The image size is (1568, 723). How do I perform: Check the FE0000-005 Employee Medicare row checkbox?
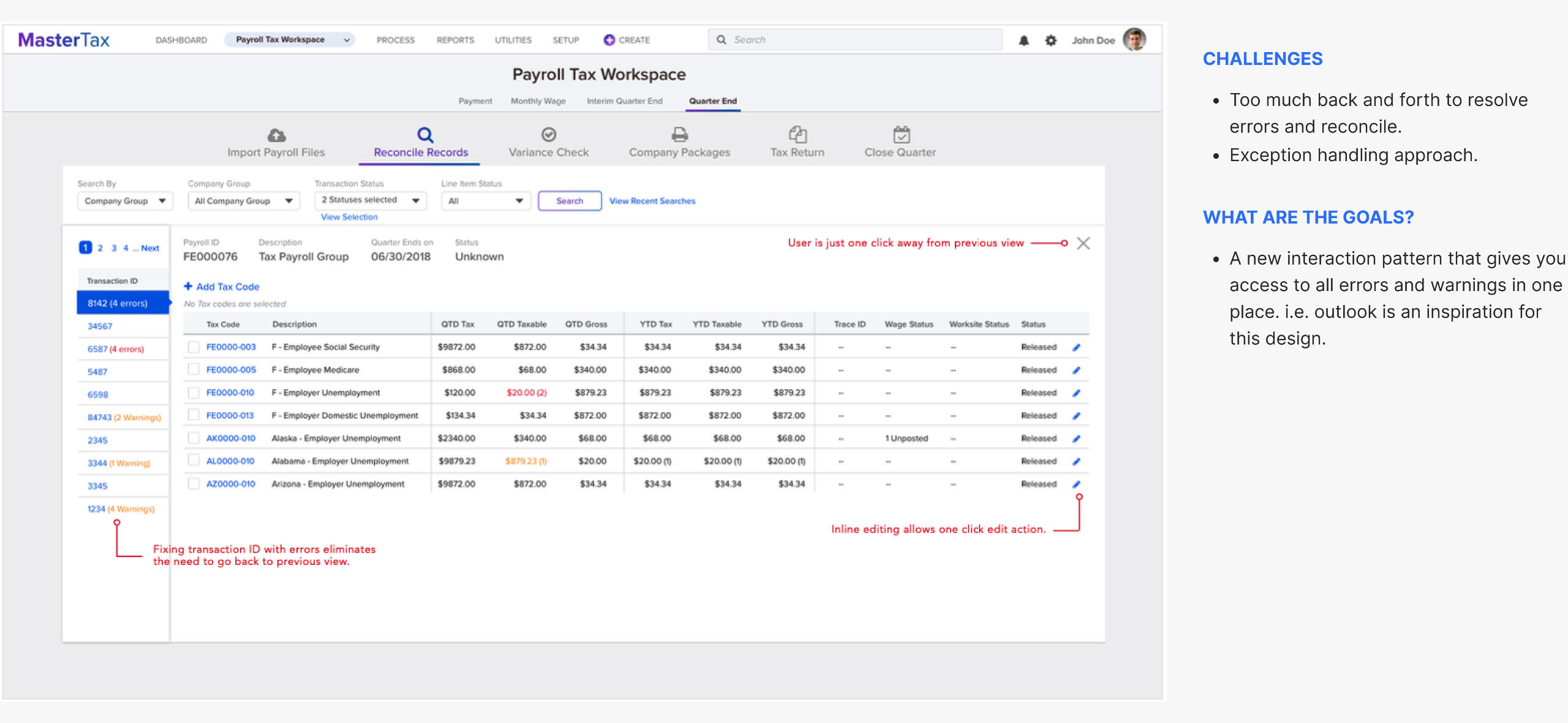coord(194,369)
